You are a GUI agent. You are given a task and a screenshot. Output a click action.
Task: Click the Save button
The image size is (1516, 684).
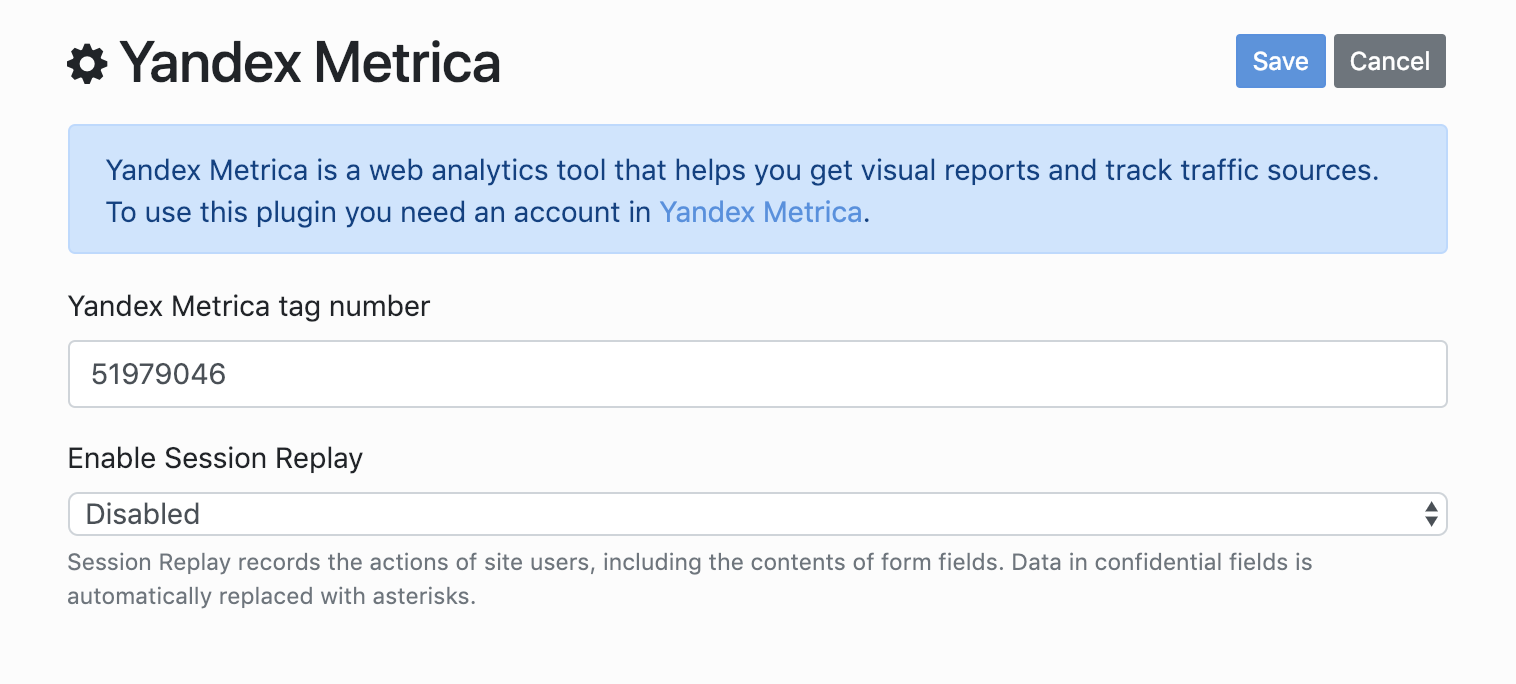point(1280,61)
